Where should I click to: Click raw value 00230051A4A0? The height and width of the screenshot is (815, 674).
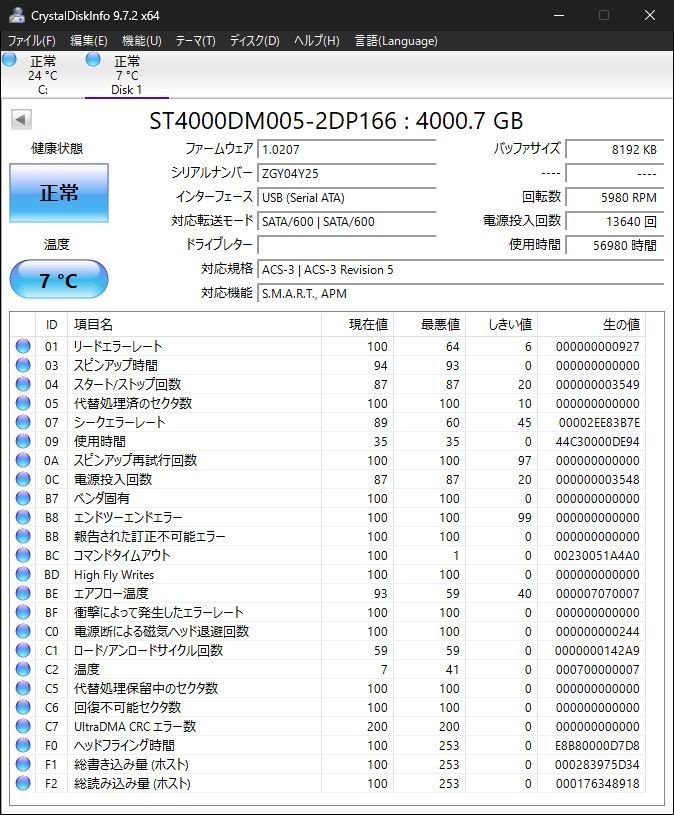click(597, 556)
